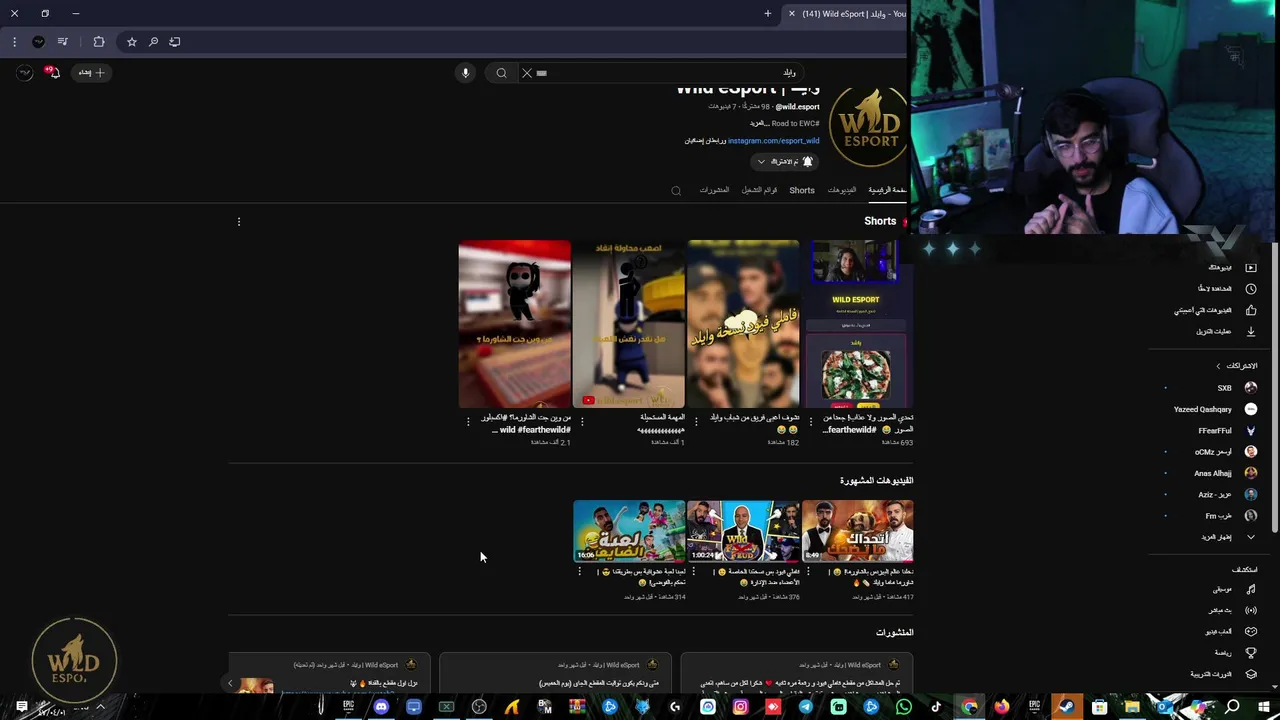Open Gaming in Explore sidebar

pyautogui.click(x=1232, y=632)
